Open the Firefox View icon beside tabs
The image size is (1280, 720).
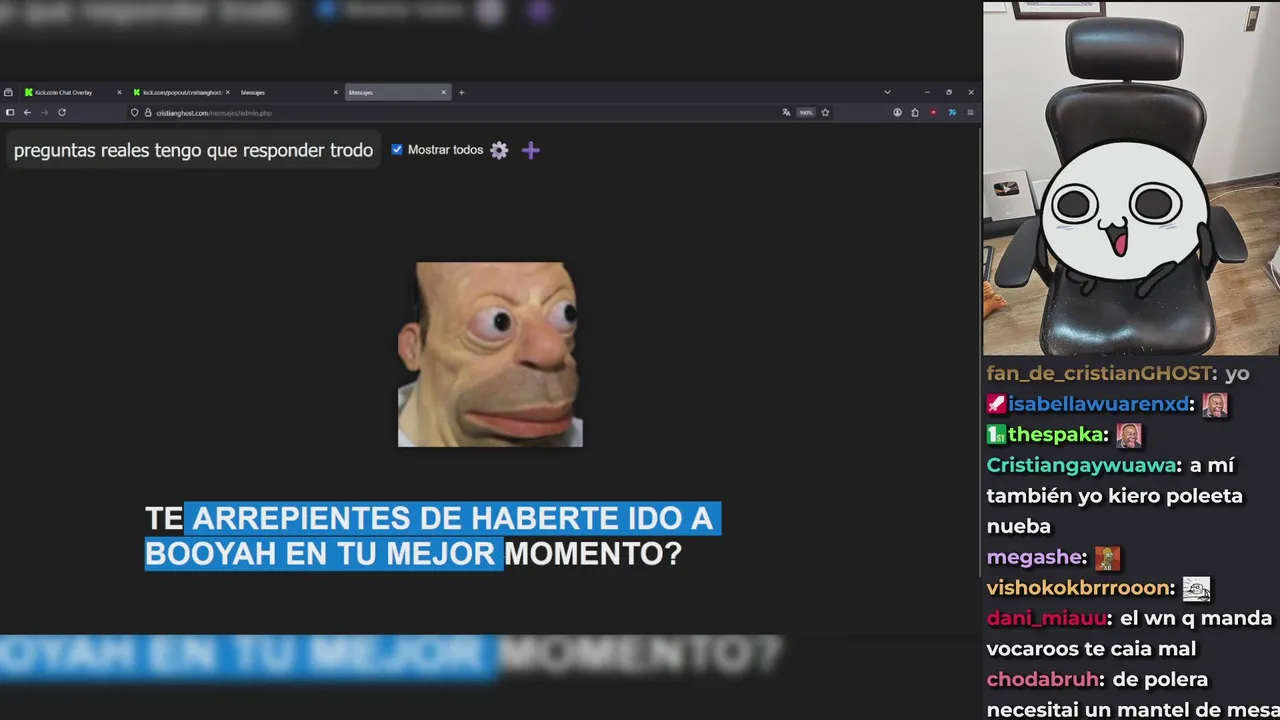click(x=8, y=92)
